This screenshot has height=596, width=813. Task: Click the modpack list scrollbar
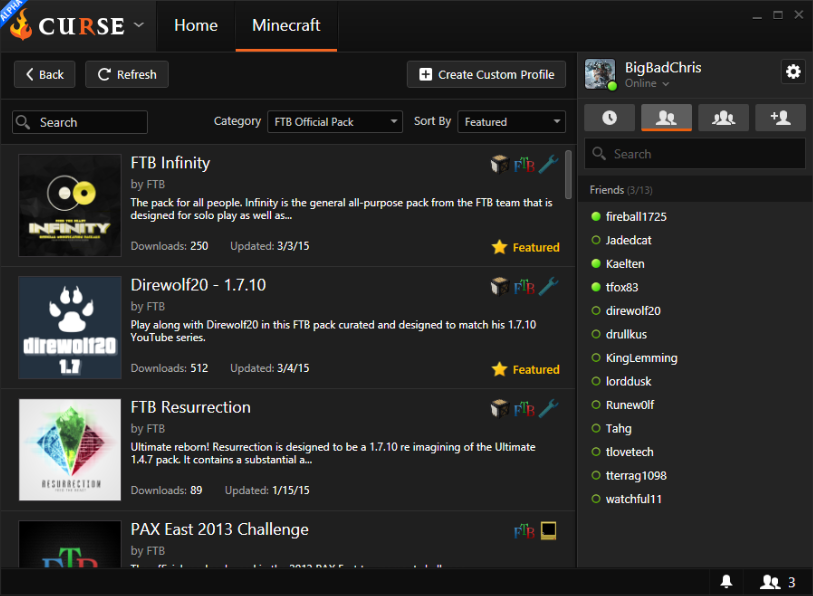568,174
